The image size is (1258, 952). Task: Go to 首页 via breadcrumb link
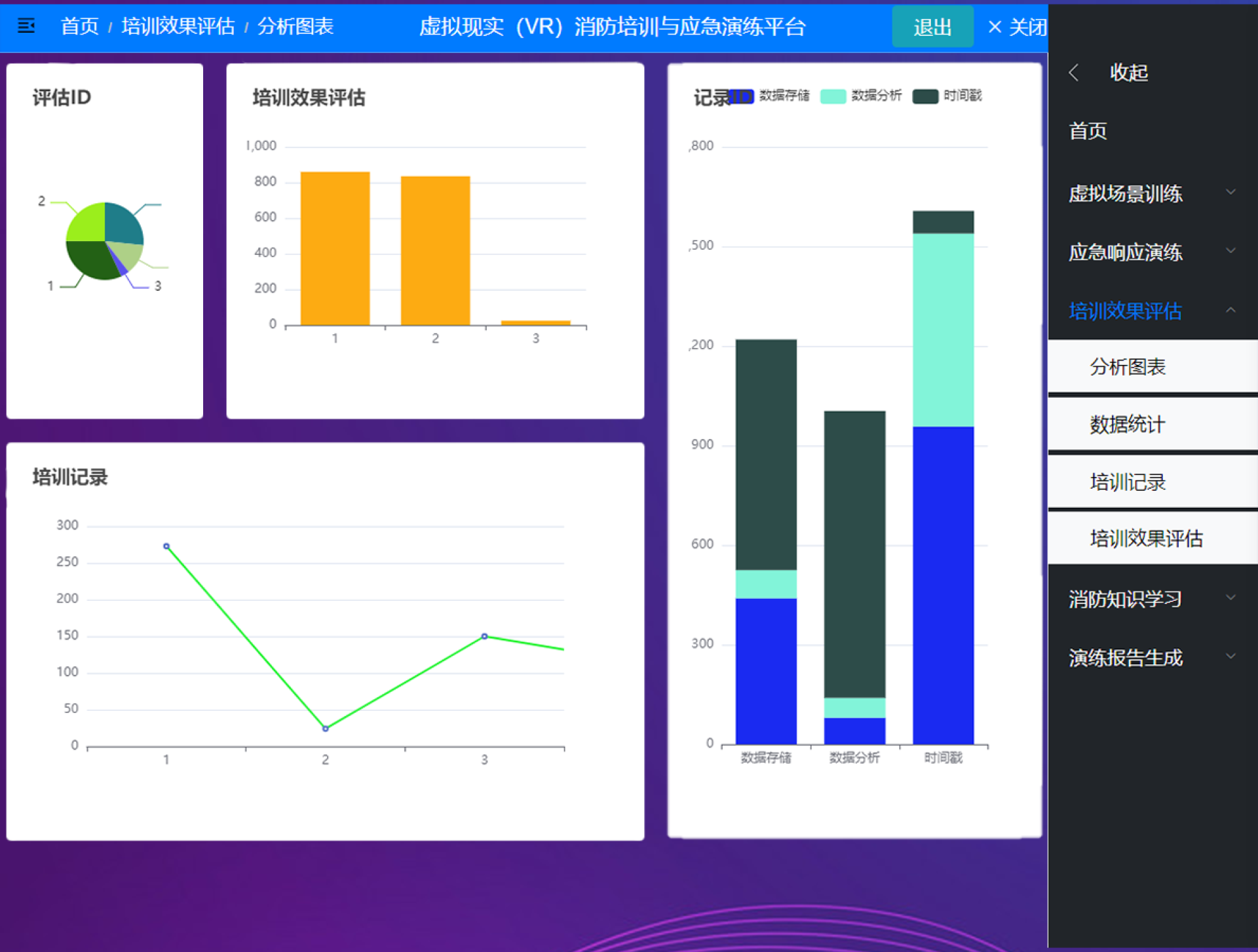(x=79, y=26)
